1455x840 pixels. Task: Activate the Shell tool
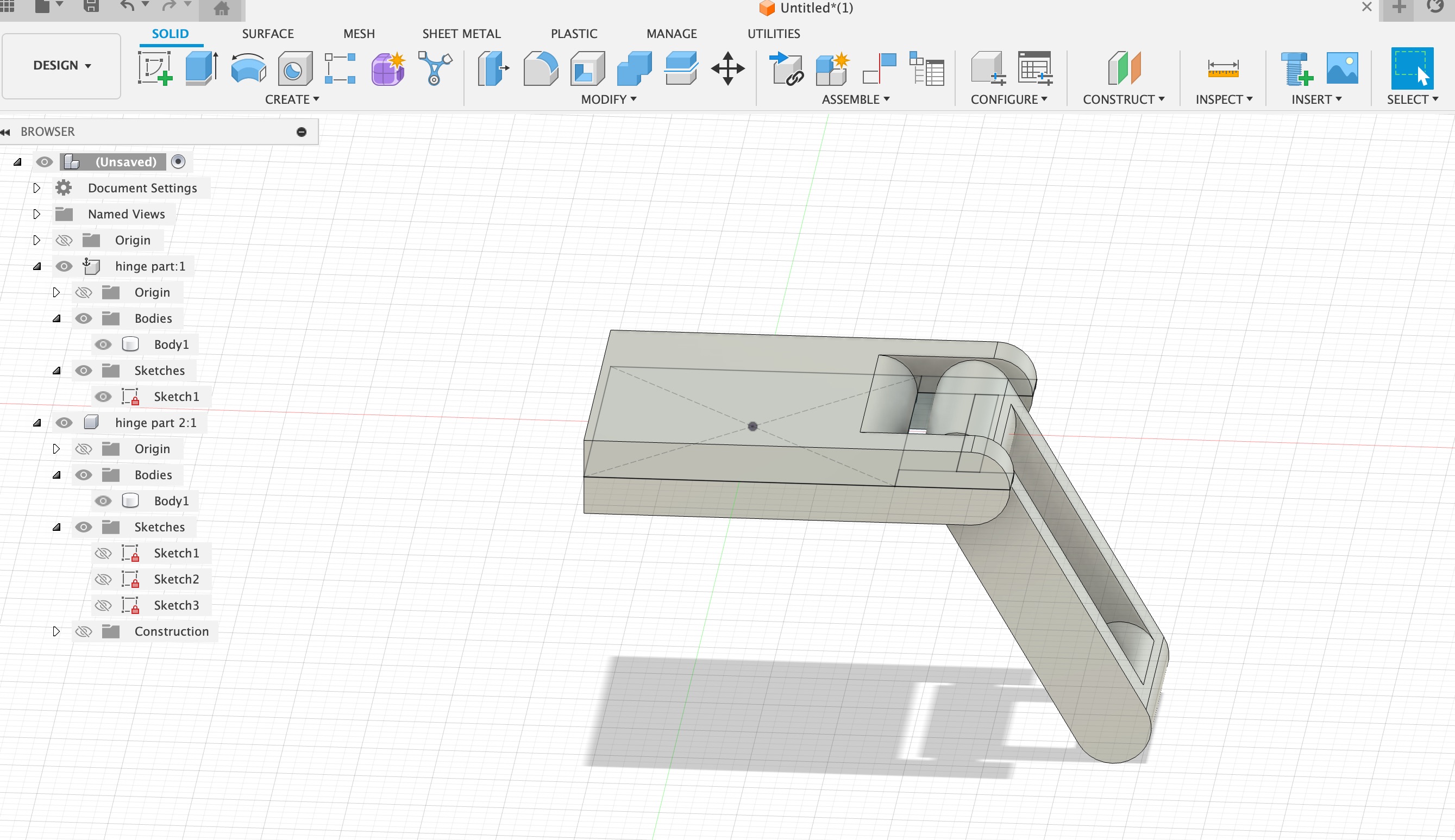click(587, 68)
